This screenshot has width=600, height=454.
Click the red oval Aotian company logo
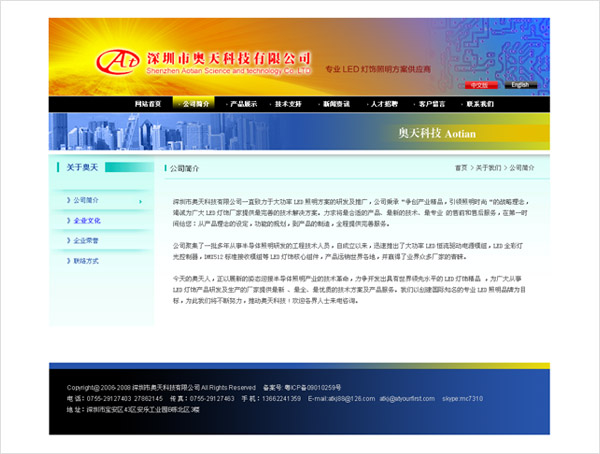click(117, 62)
